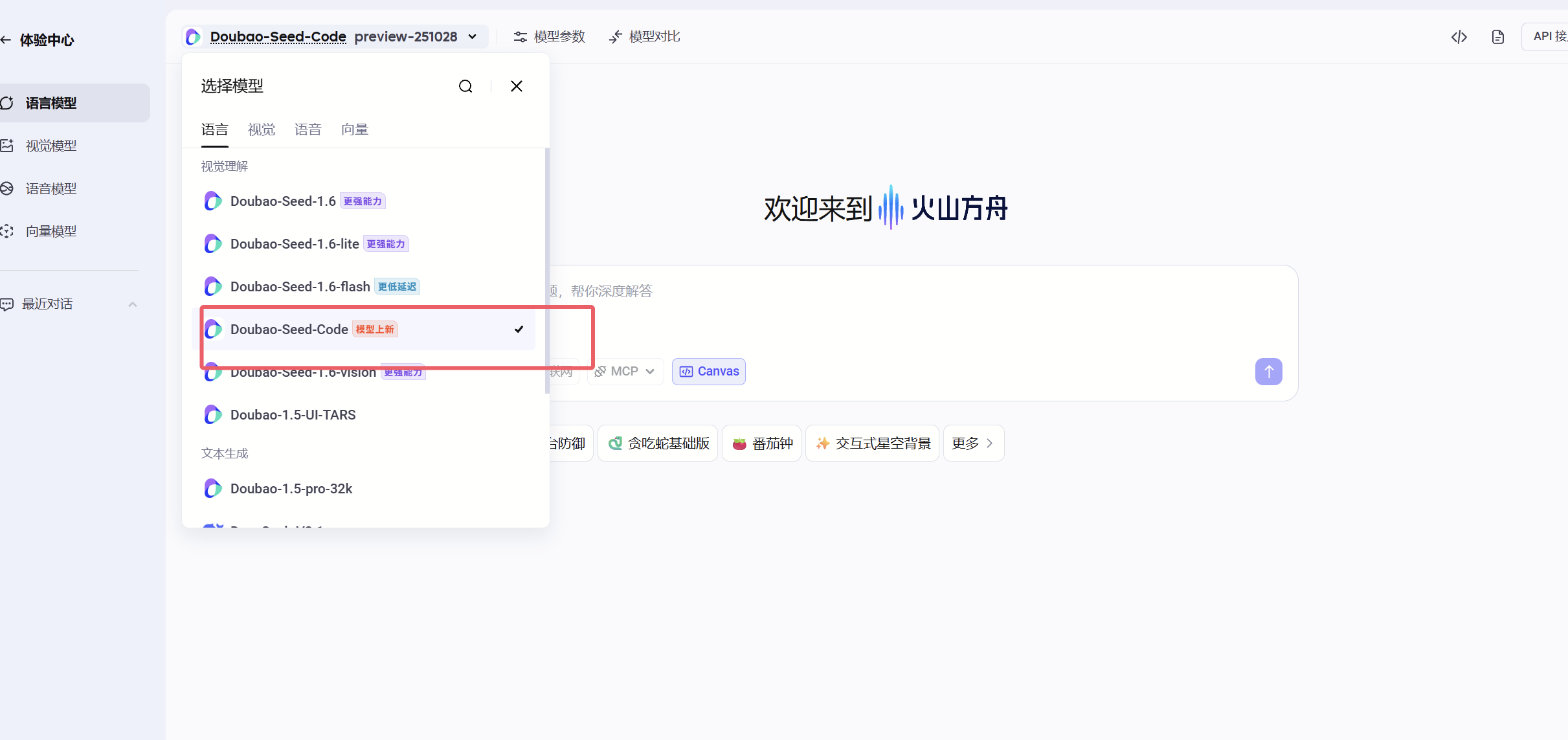Expand the MCP dropdown

coord(625,372)
